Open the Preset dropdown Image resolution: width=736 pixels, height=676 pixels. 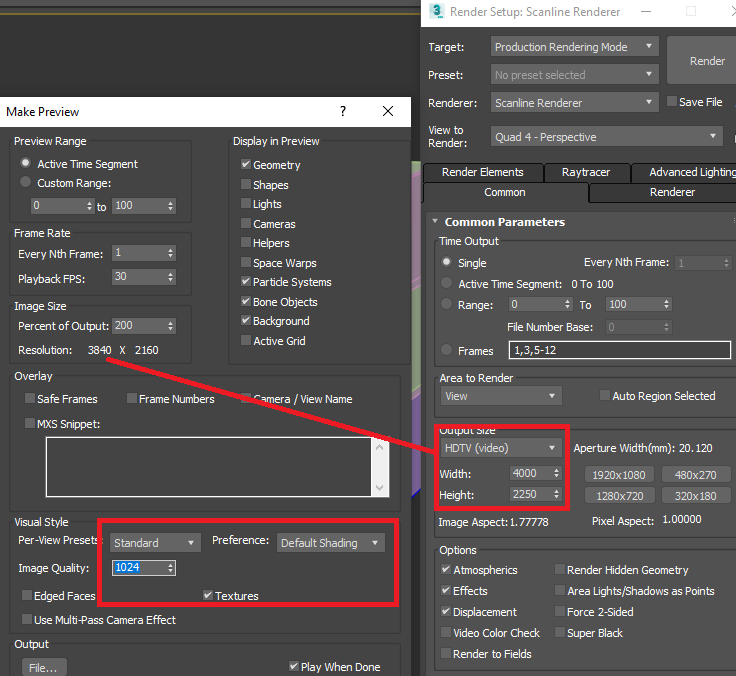click(575, 75)
